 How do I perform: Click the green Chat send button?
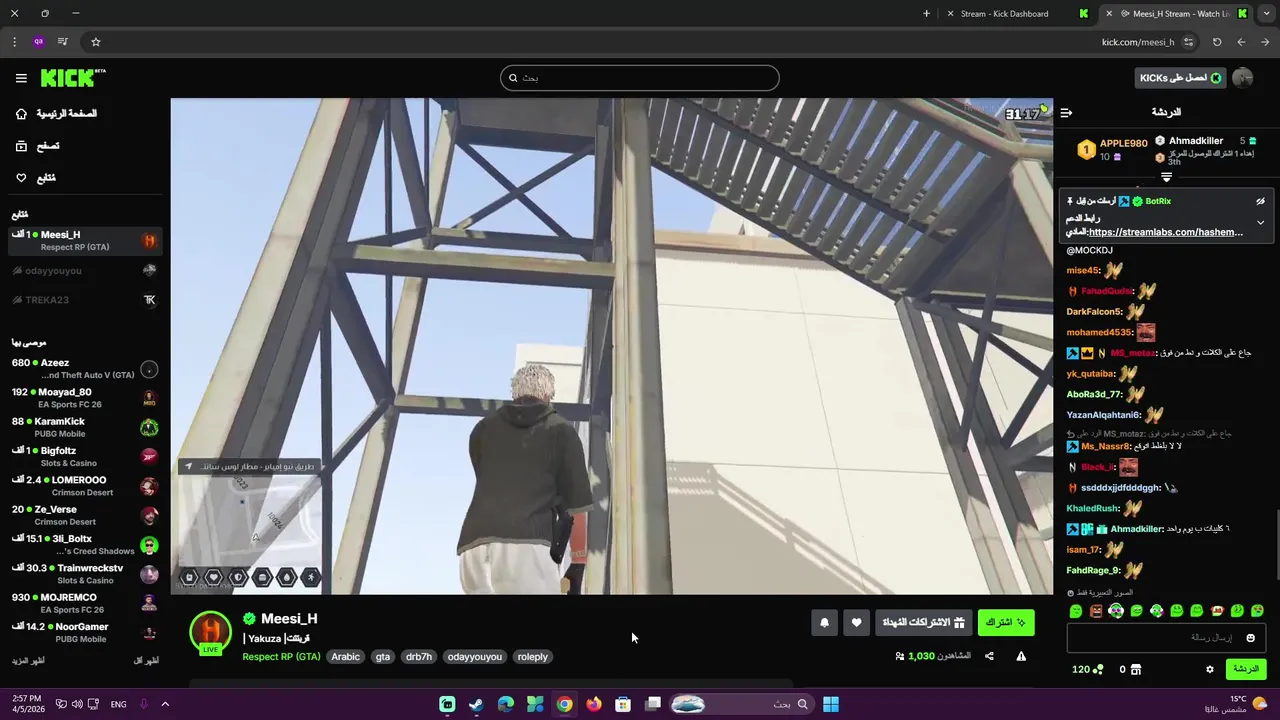tap(1245, 669)
